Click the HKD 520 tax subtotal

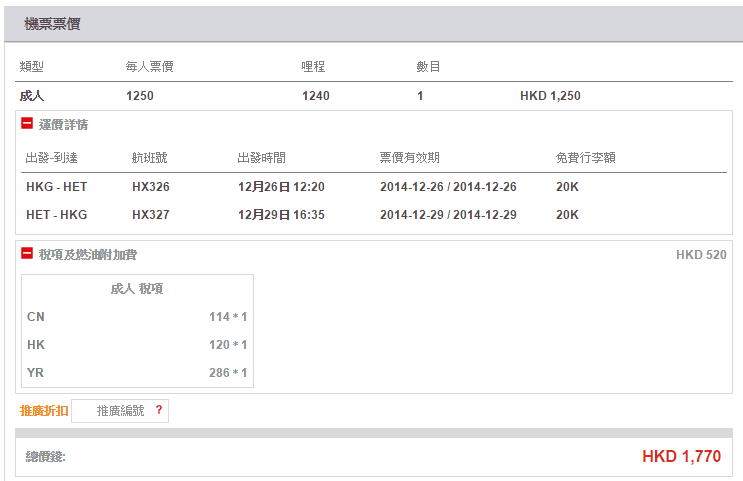click(701, 255)
